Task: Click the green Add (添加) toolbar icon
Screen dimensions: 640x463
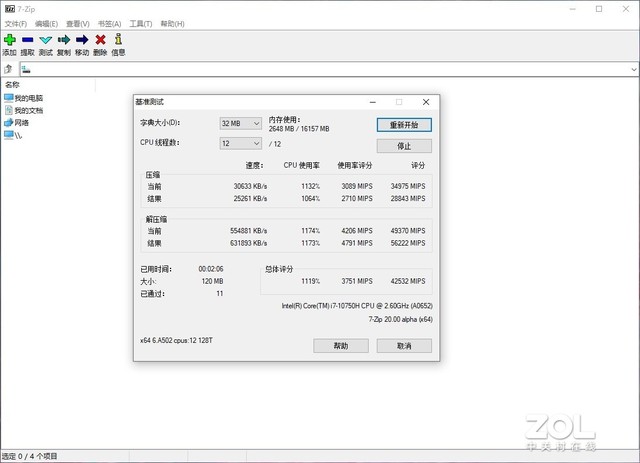Action: 10,40
